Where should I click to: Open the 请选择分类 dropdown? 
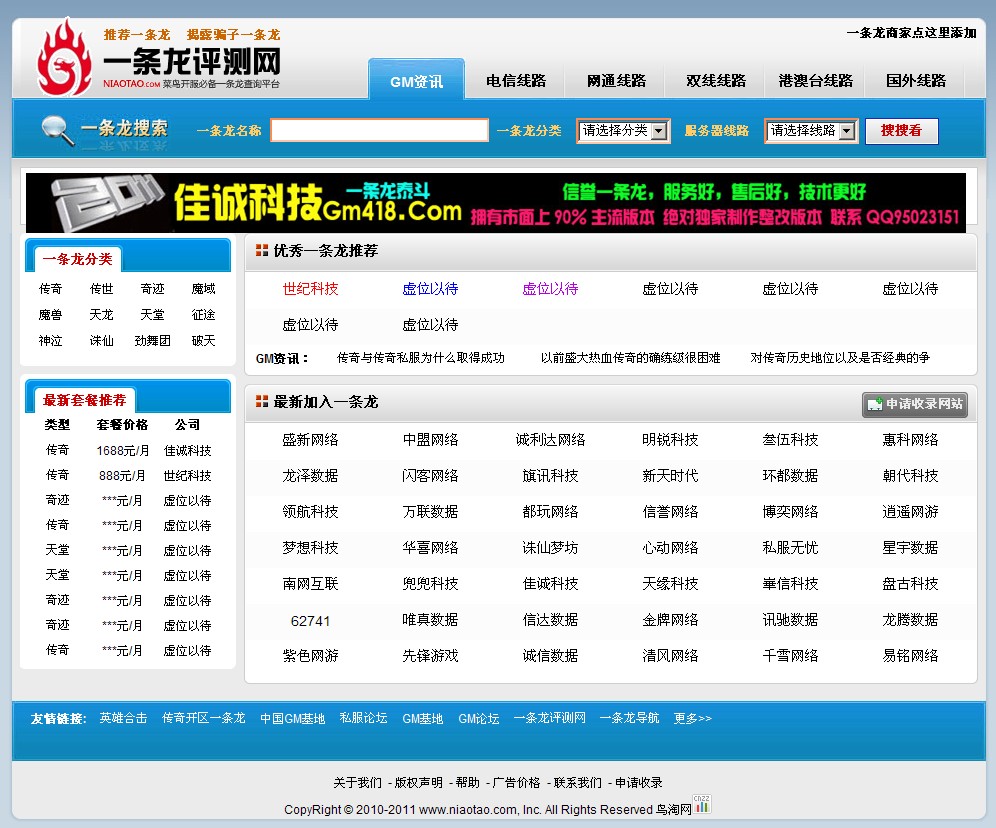point(622,130)
